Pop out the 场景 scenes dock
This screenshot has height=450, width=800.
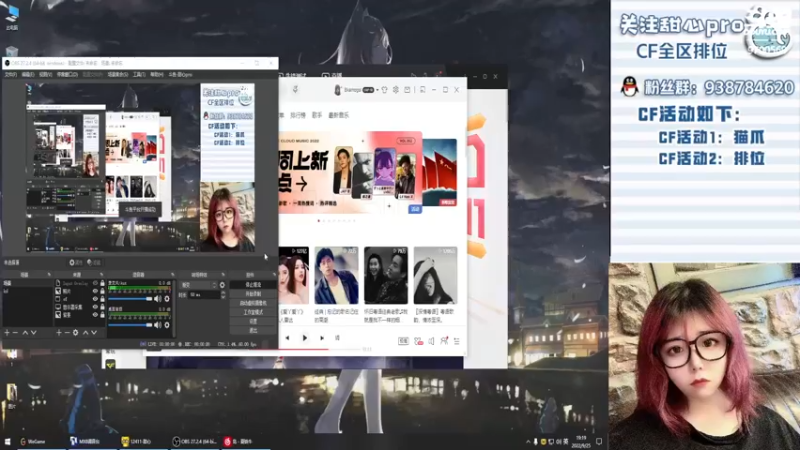click(x=49, y=275)
